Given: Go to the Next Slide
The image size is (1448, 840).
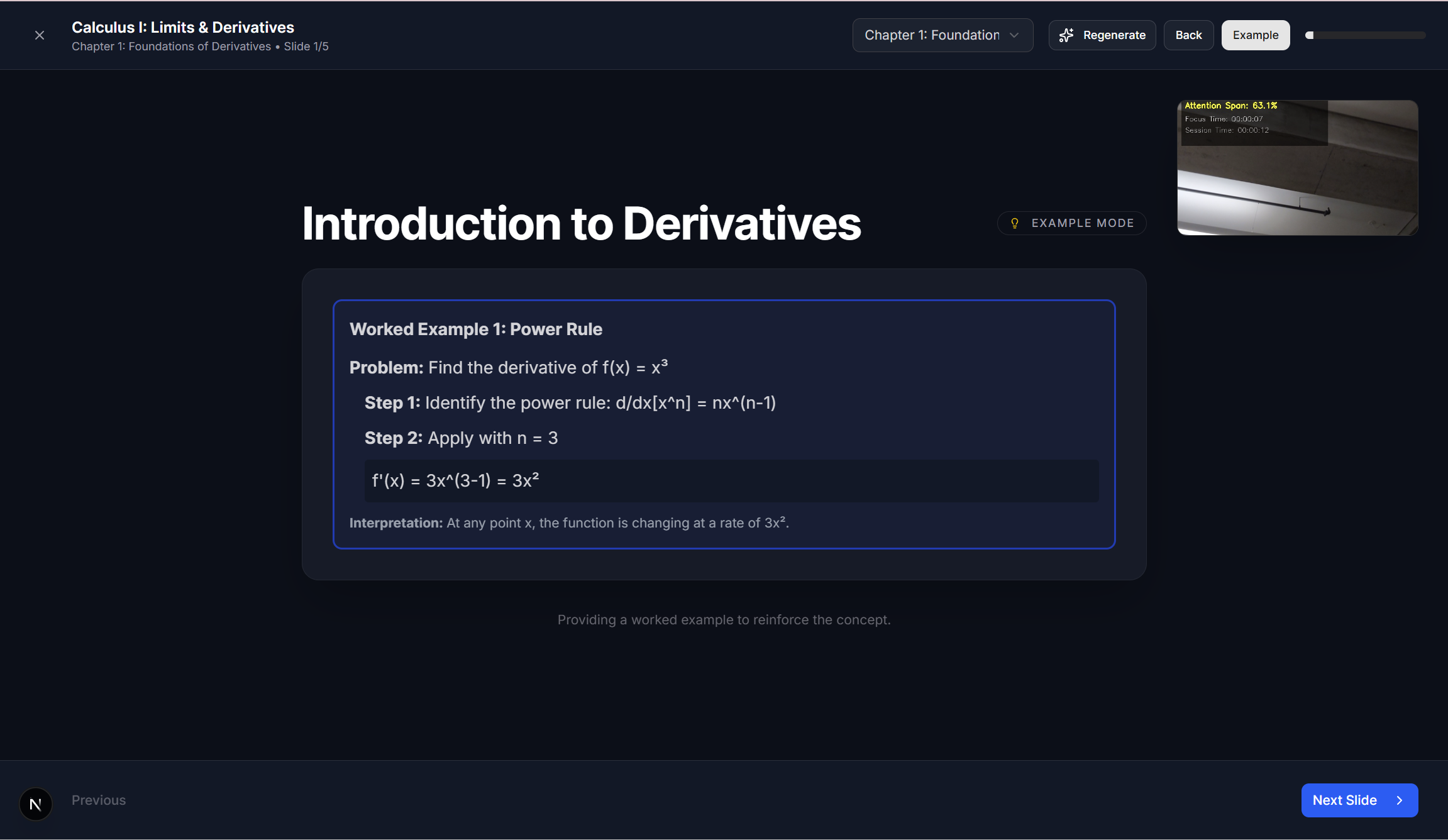Looking at the screenshot, I should 1345,800.
